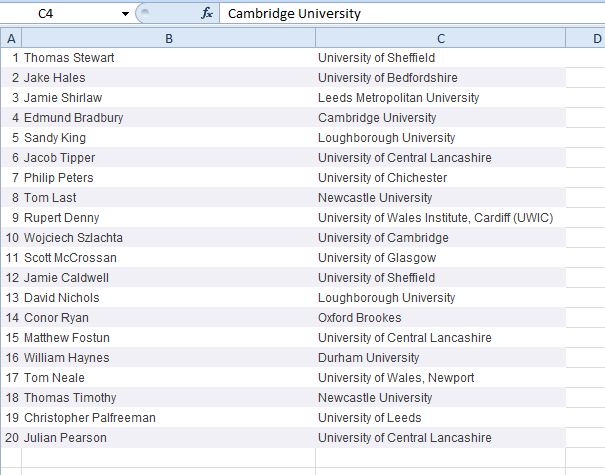Click University of Central Lancashire in row 20
The height and width of the screenshot is (475, 605).
(441, 438)
